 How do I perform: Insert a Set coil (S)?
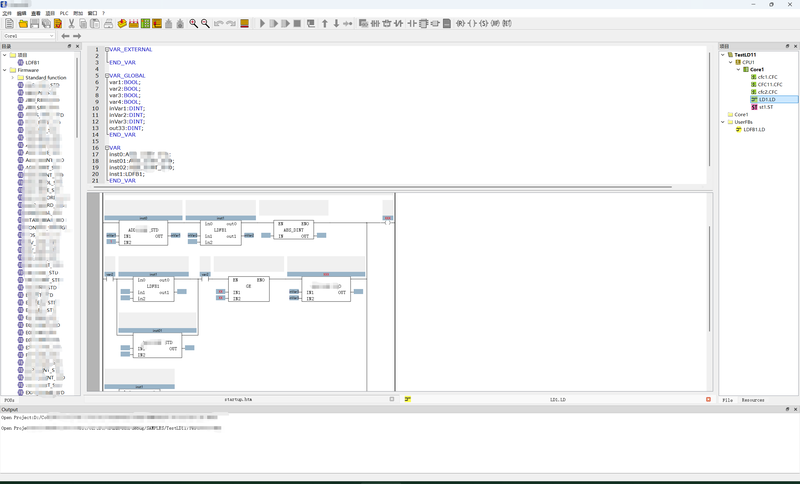[484, 23]
